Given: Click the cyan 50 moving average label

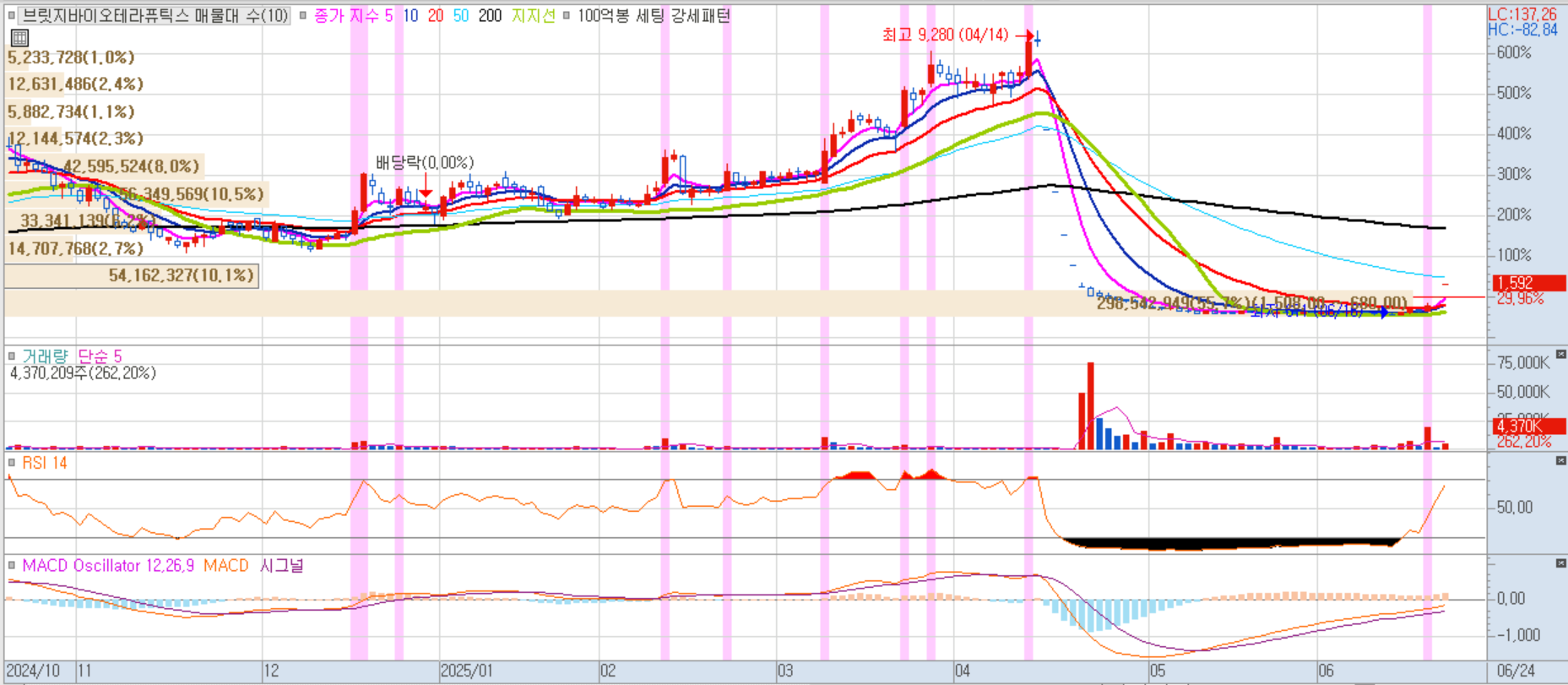Looking at the screenshot, I should click(461, 15).
